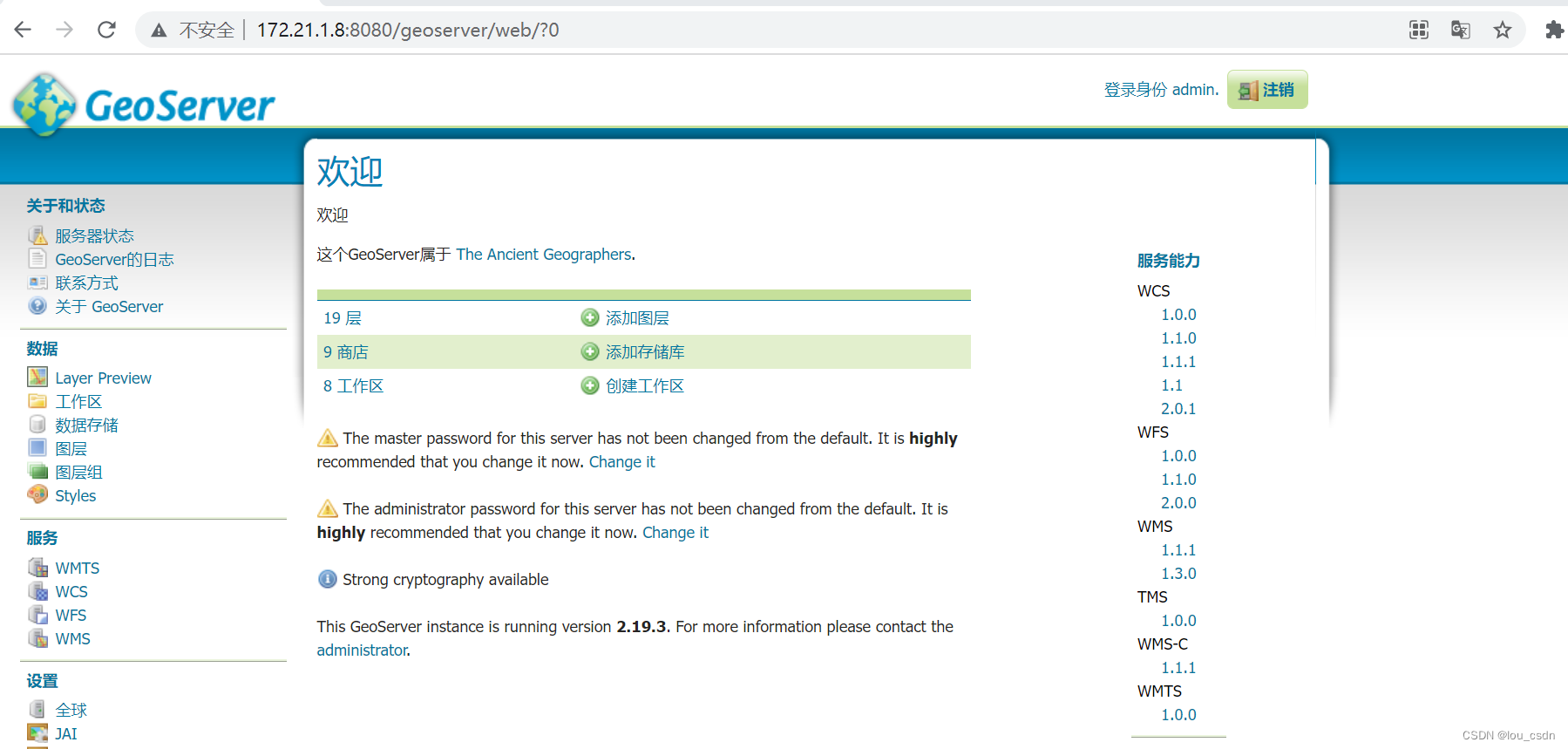Open Layer Preview page
1568x749 pixels.
[103, 378]
